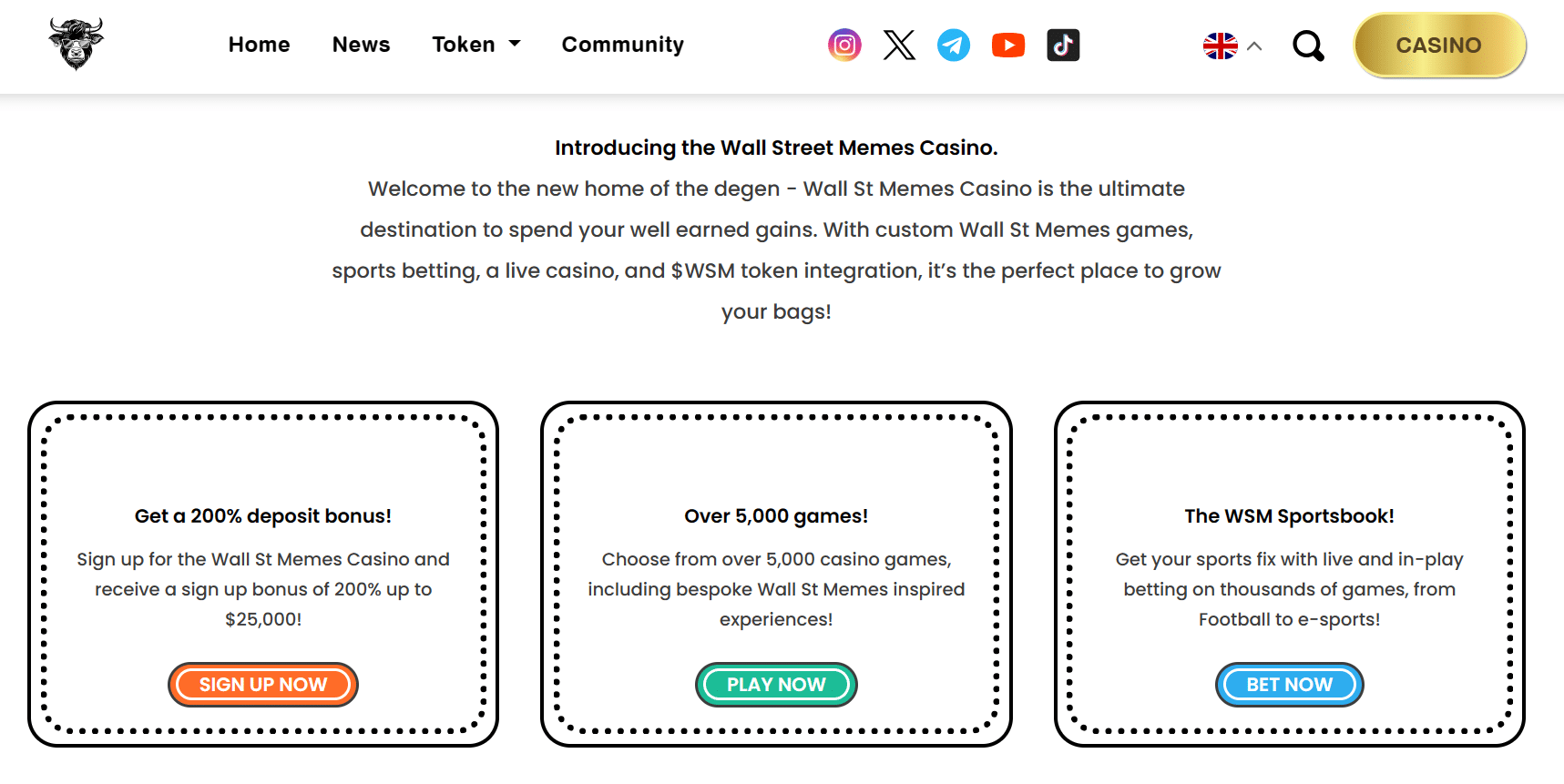Go to the Home page
Viewport: 1564px width, 784px height.
(x=259, y=44)
